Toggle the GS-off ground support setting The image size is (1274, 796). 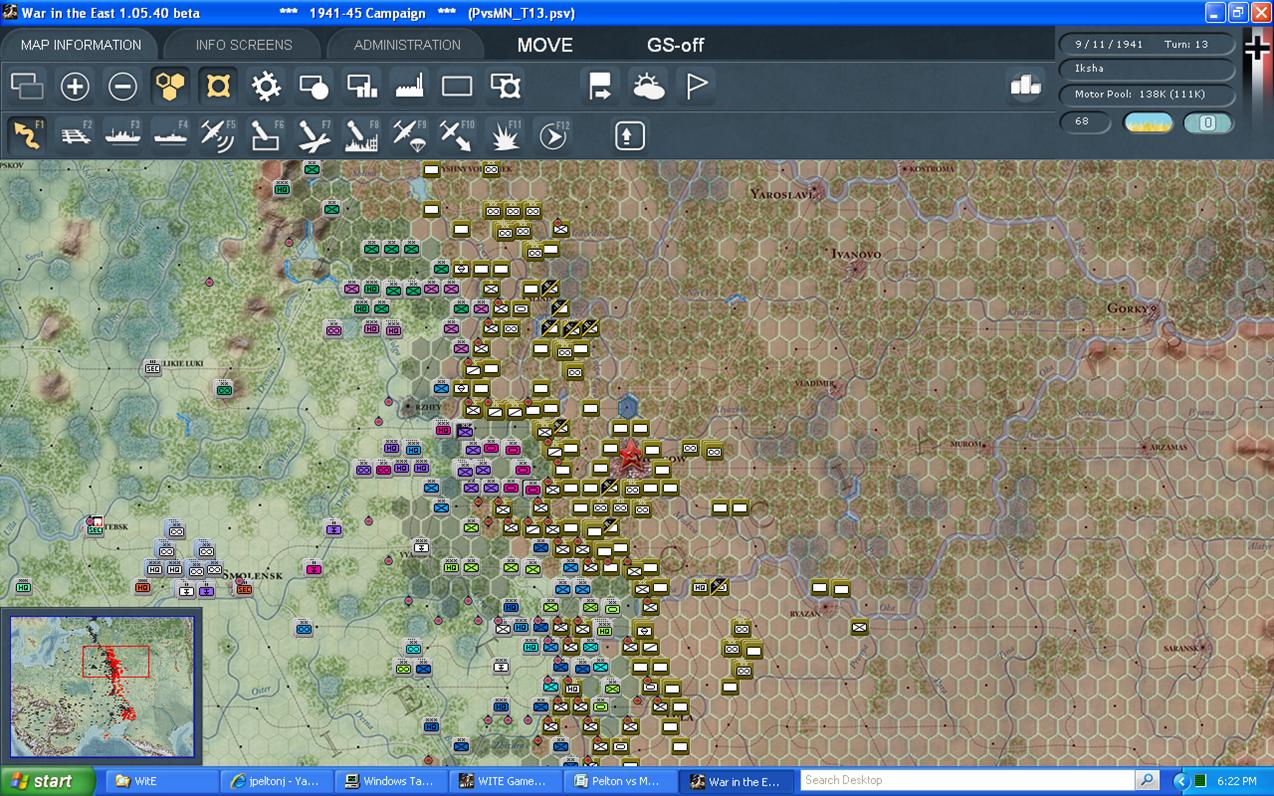pos(676,45)
